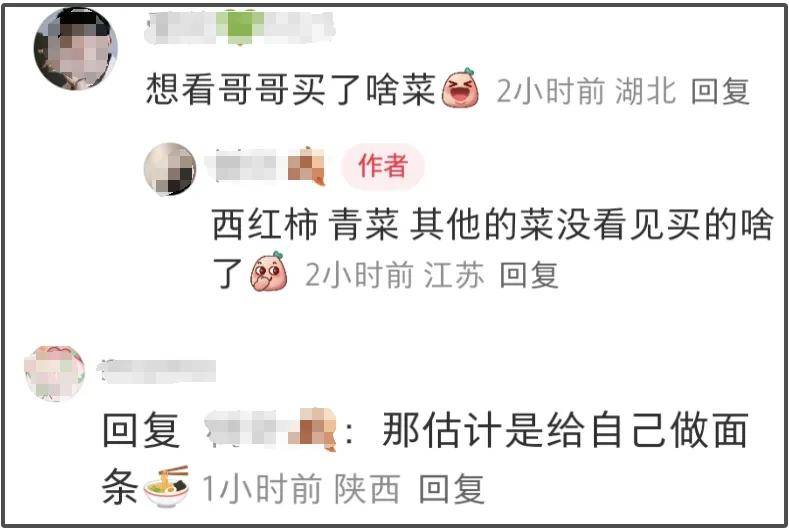Viewport: 789px width, 530px height.
Task: Open the author's small round avatar
Action: tap(170, 169)
